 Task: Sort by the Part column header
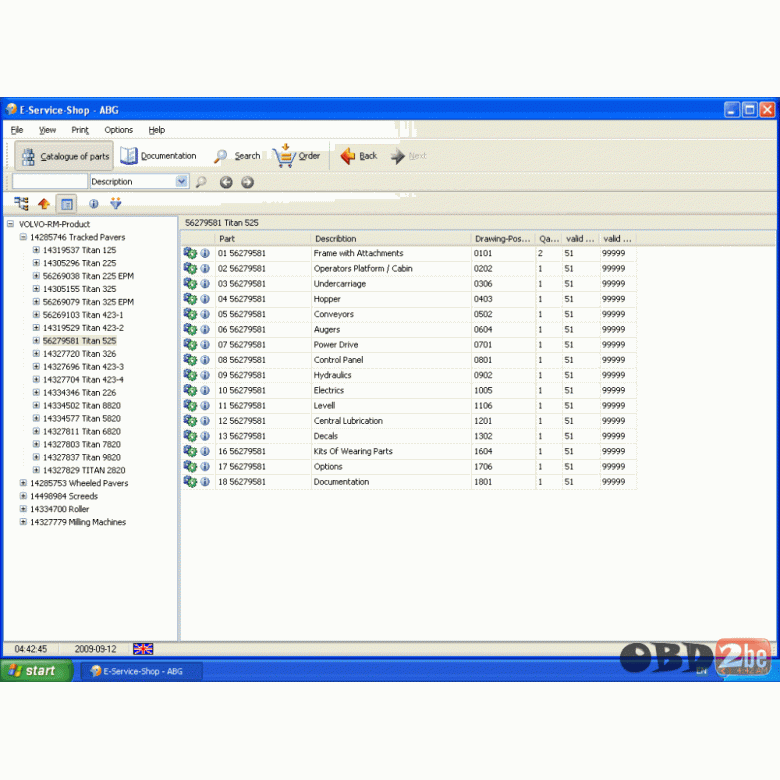[x=263, y=239]
